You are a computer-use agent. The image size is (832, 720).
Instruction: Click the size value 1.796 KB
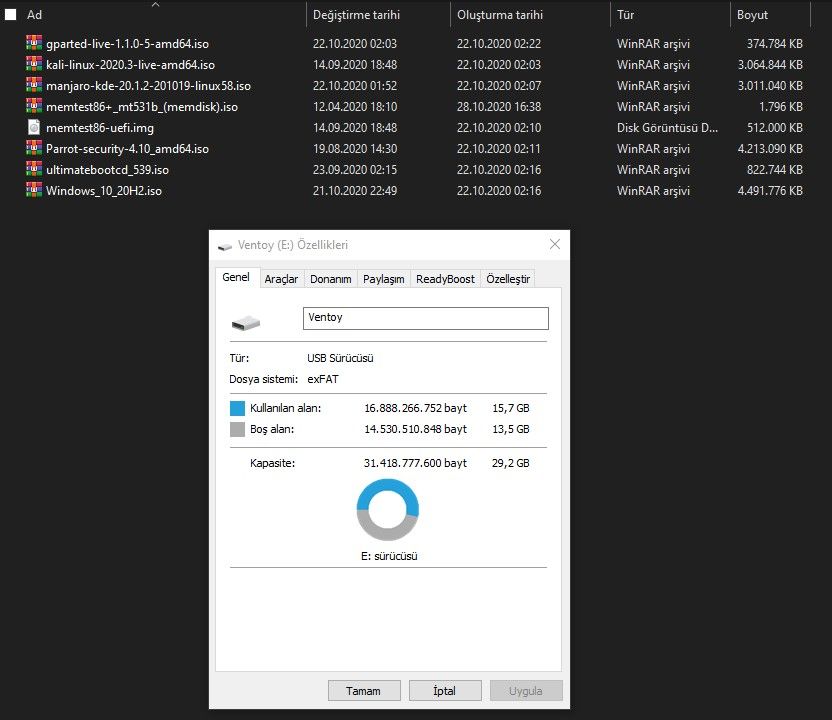[781, 107]
